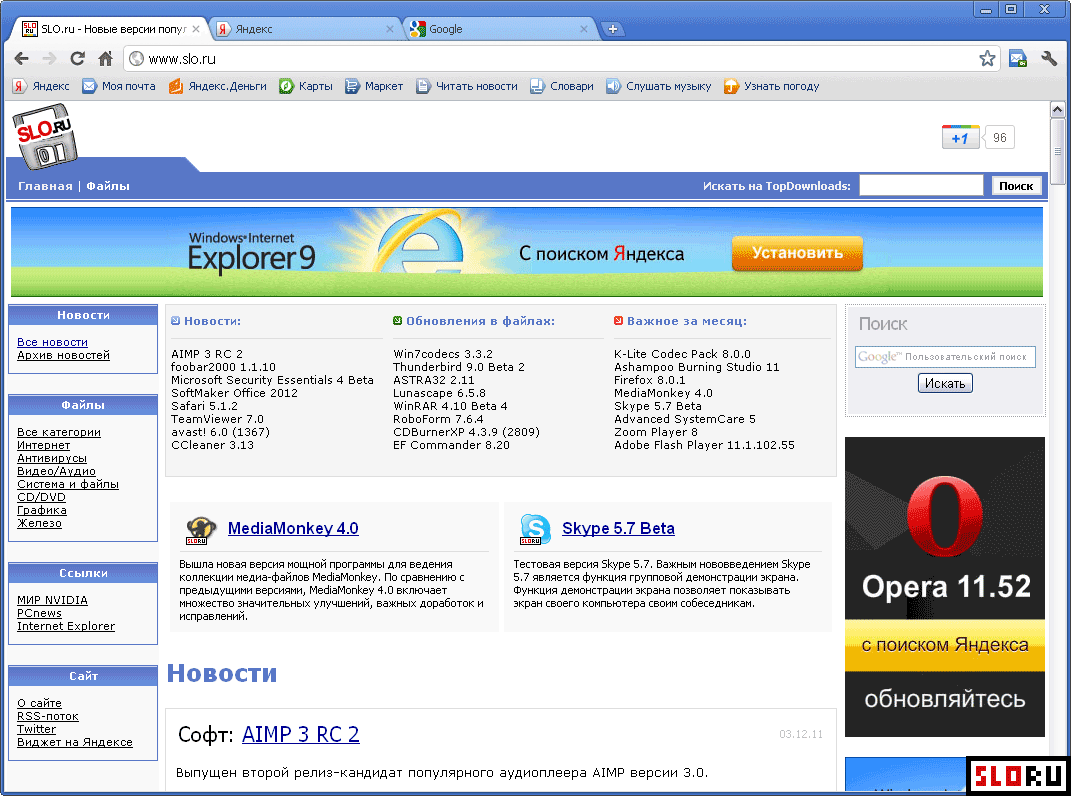The height and width of the screenshot is (796, 1071).
Task: Open the Twitter link in Сайт section
Action: click(x=37, y=729)
